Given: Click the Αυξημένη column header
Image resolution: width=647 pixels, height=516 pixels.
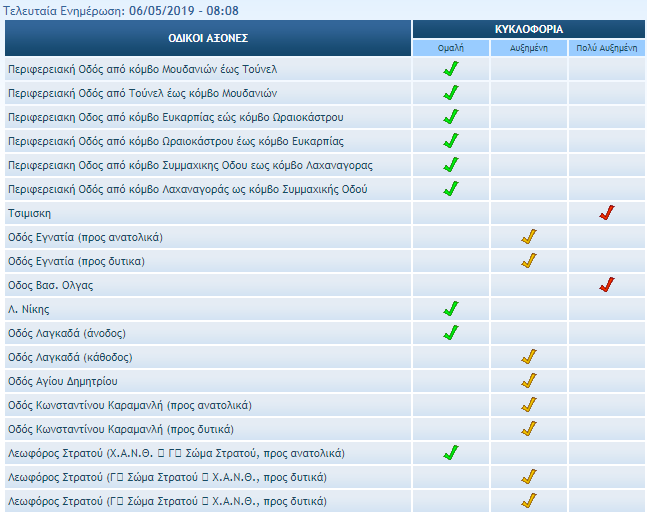Looking at the screenshot, I should click(529, 48).
